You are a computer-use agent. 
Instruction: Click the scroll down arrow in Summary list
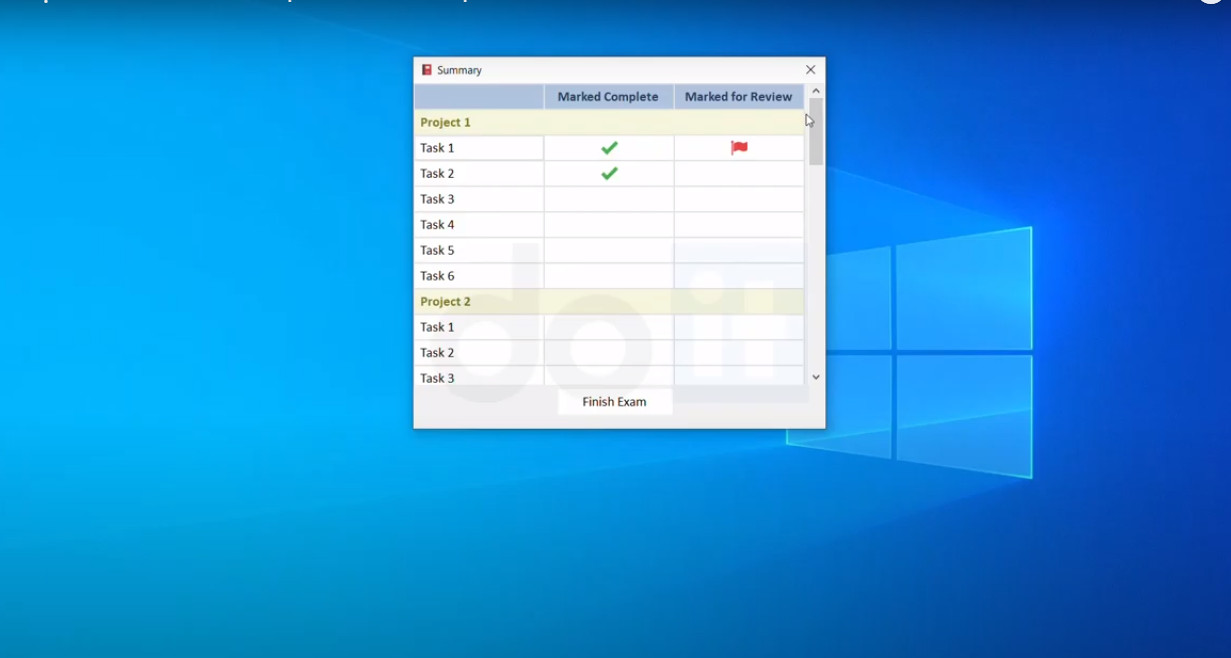(816, 377)
